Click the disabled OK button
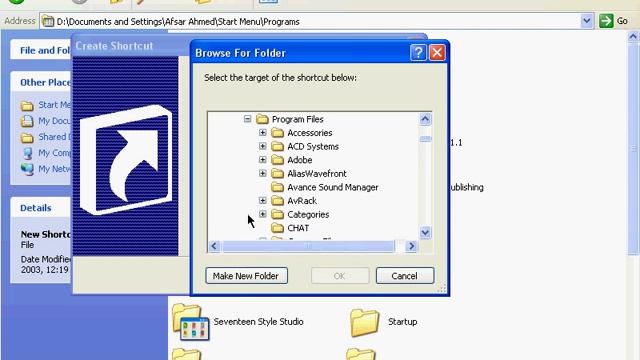 (x=340, y=276)
